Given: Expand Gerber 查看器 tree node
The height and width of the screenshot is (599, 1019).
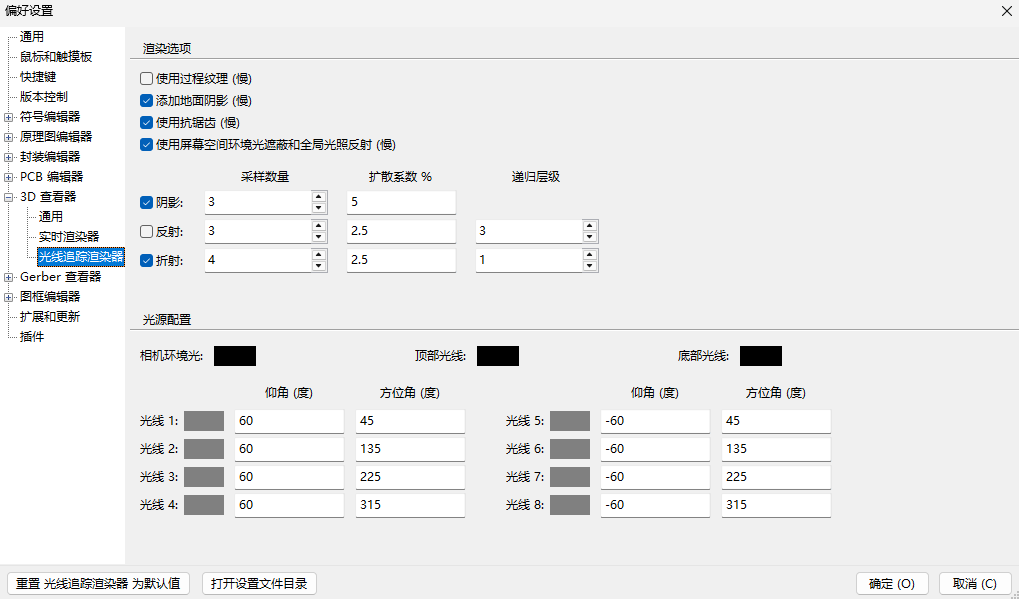Looking at the screenshot, I should point(8,277).
